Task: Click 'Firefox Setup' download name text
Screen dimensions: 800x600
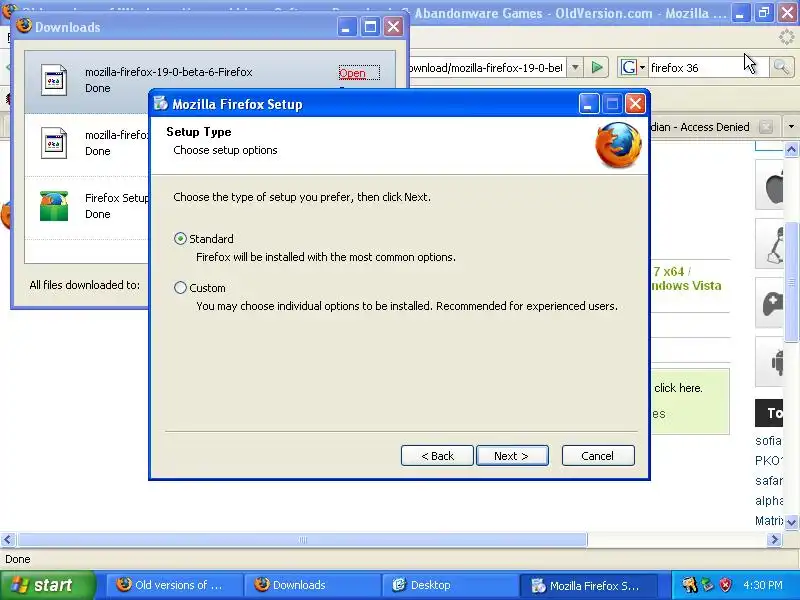Action: point(117,198)
